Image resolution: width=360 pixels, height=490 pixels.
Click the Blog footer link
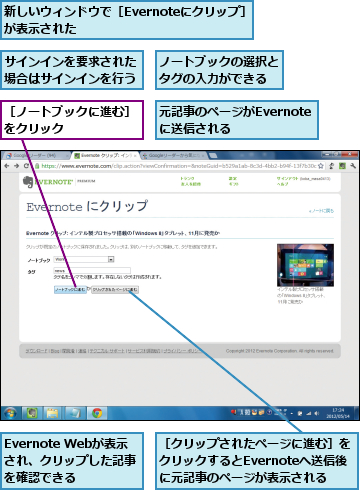click(55, 351)
